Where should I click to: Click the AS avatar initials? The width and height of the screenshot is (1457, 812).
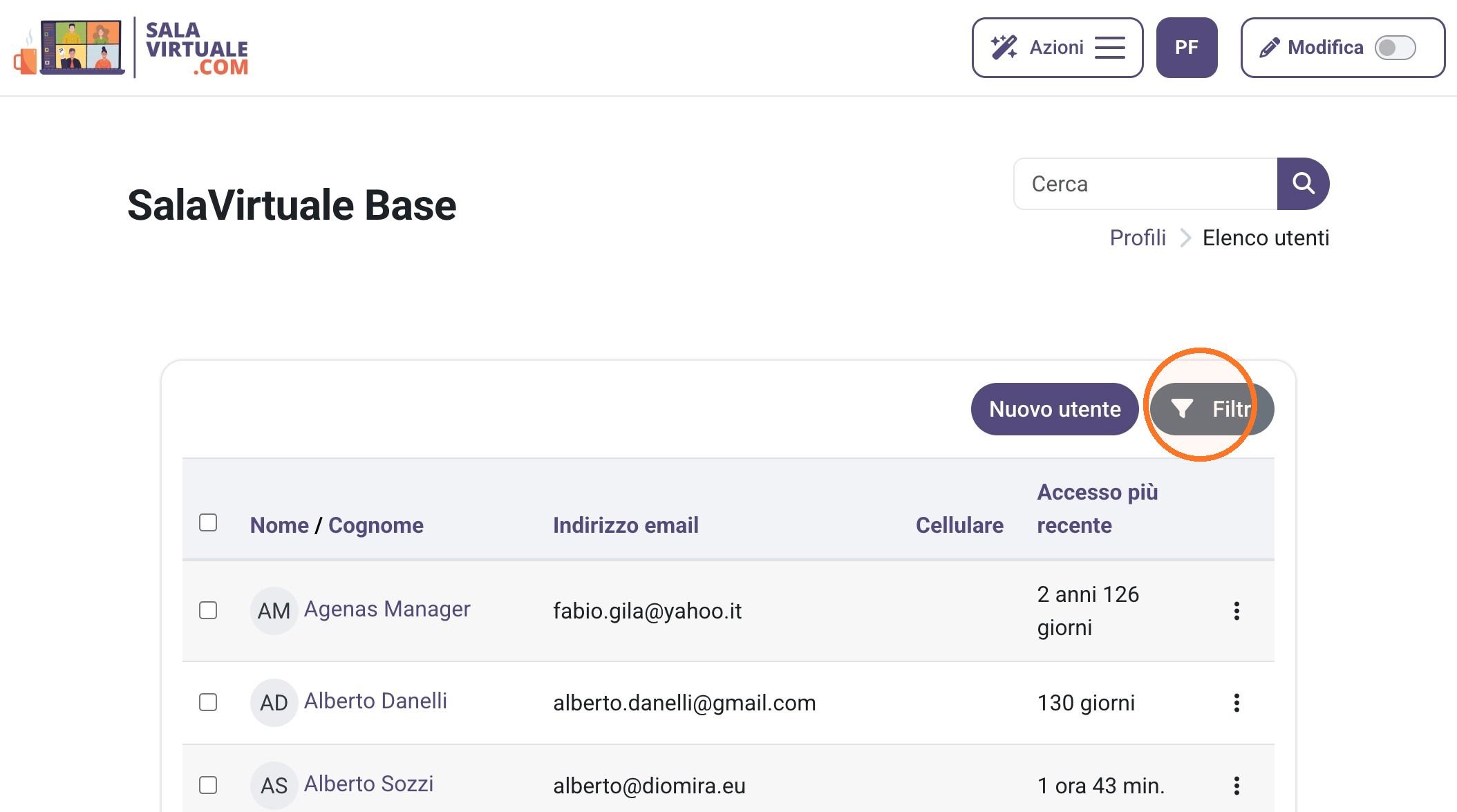(x=274, y=786)
